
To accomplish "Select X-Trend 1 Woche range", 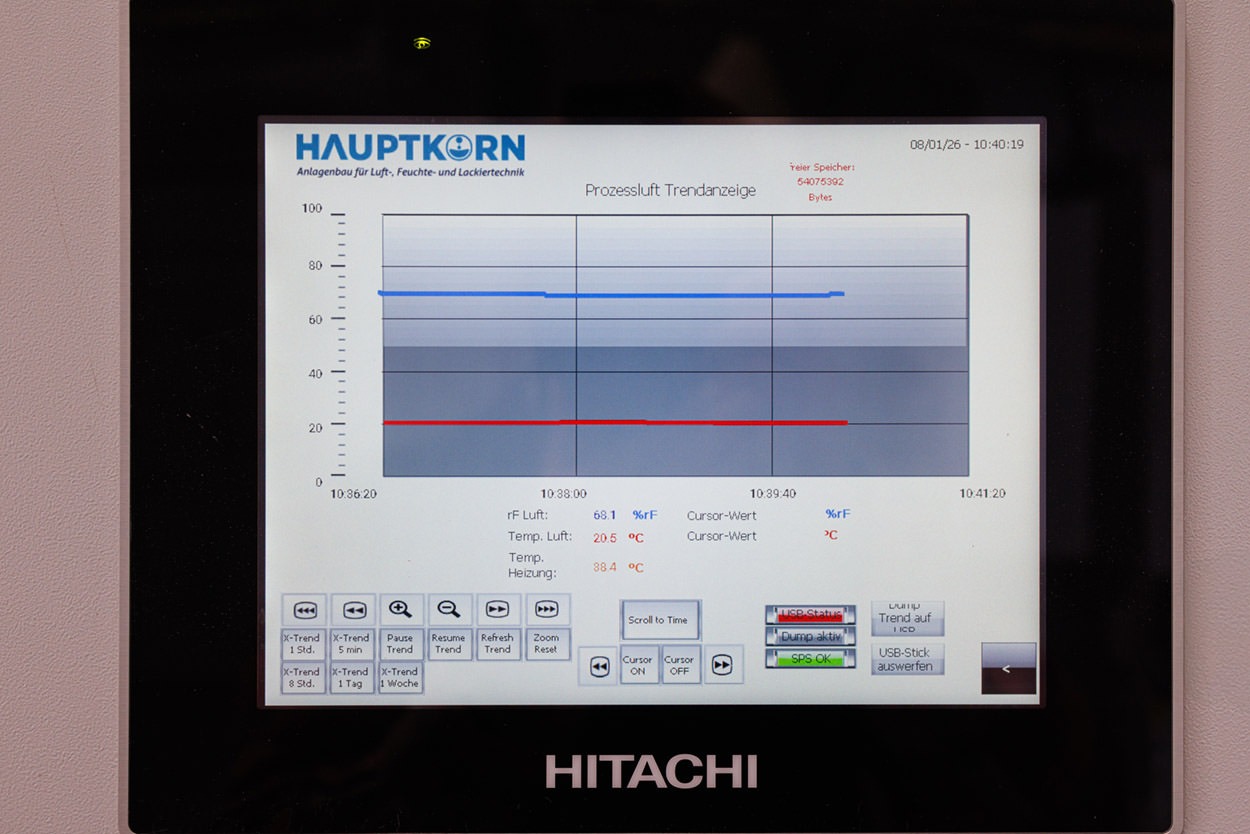I will click(400, 678).
